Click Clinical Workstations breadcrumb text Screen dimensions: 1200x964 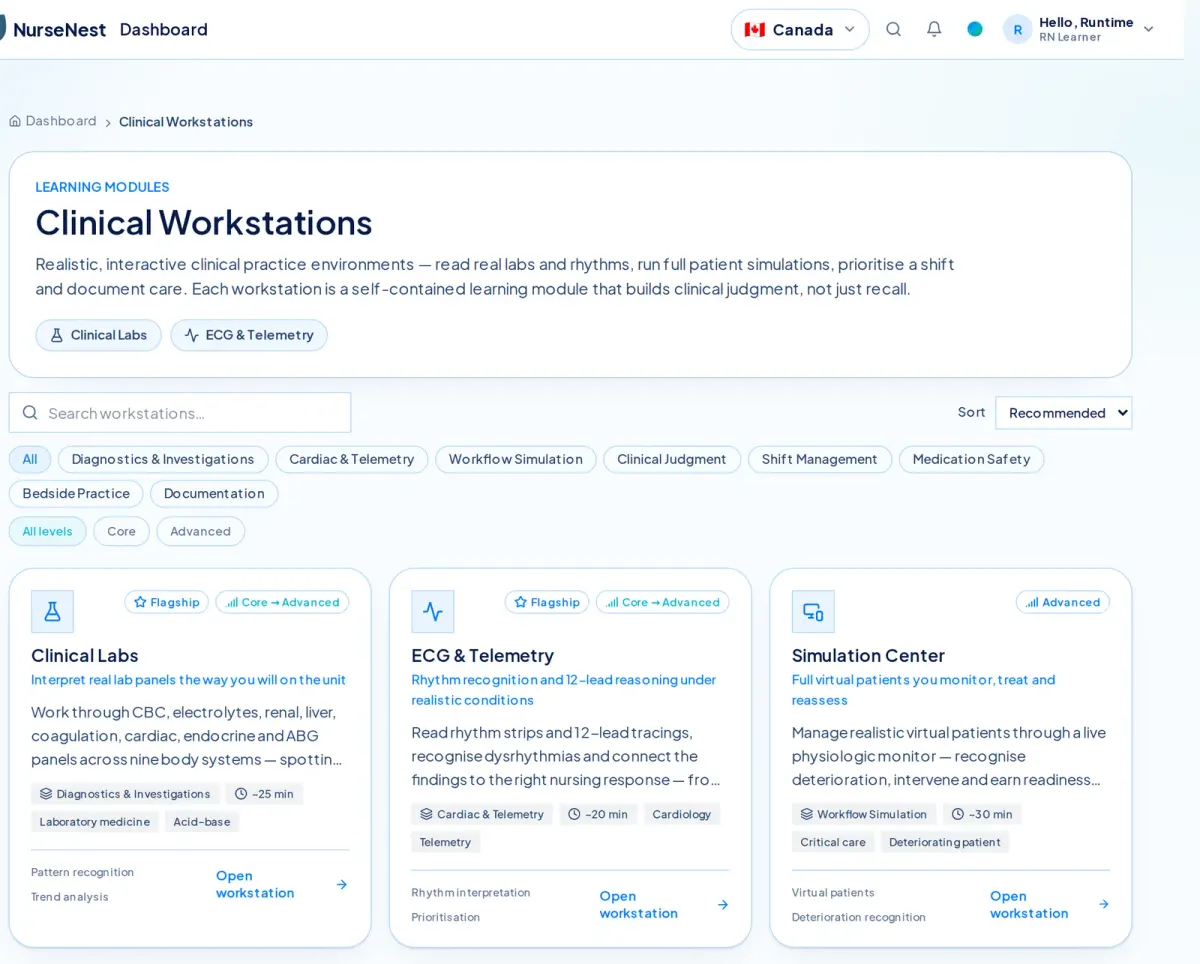point(186,122)
